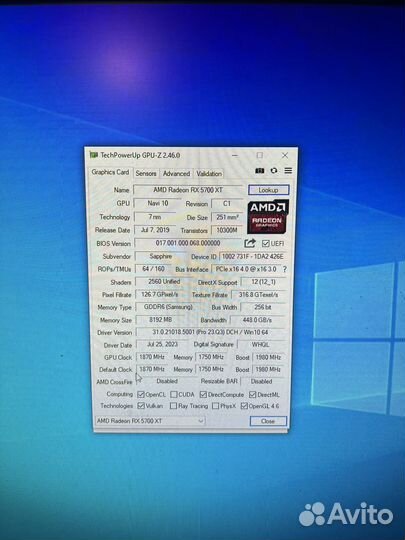405x540 pixels.
Task: Click the BIOS share/export arrow icon
Action: [x=250, y=243]
